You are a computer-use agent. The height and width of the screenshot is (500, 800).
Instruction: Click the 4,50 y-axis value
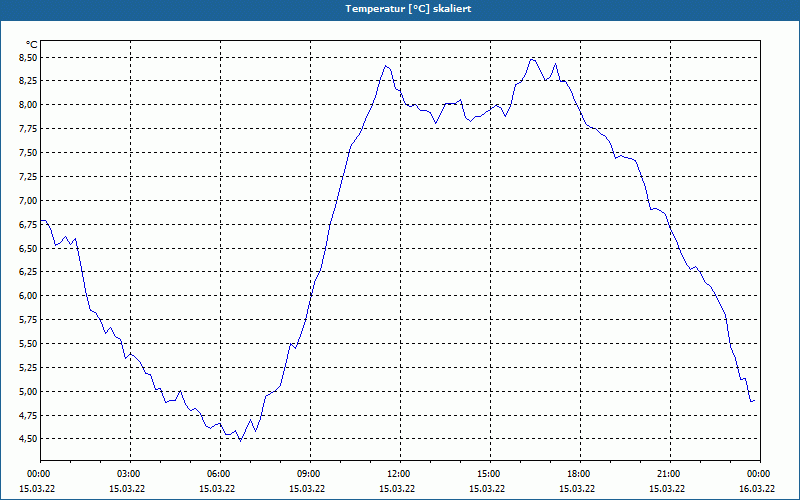[x=29, y=439]
